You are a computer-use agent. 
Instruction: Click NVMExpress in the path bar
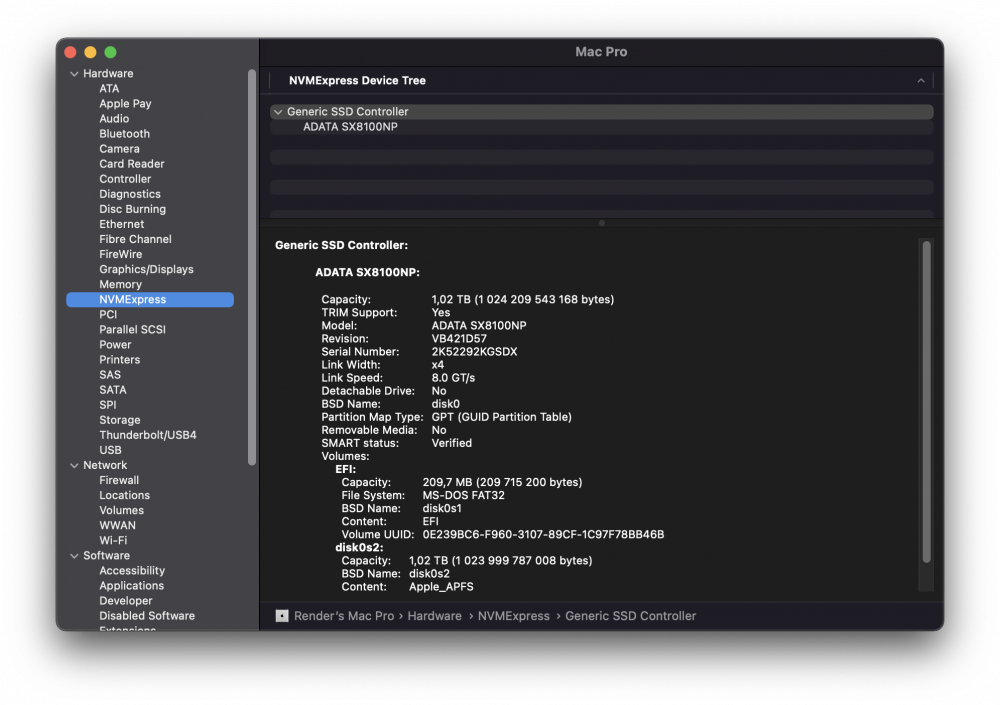513,616
